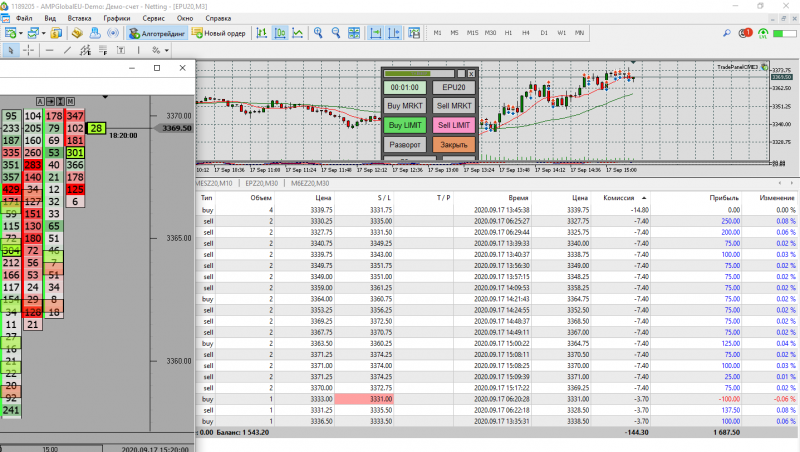
Task: Open the search magnifier at top right
Action: tap(725, 33)
